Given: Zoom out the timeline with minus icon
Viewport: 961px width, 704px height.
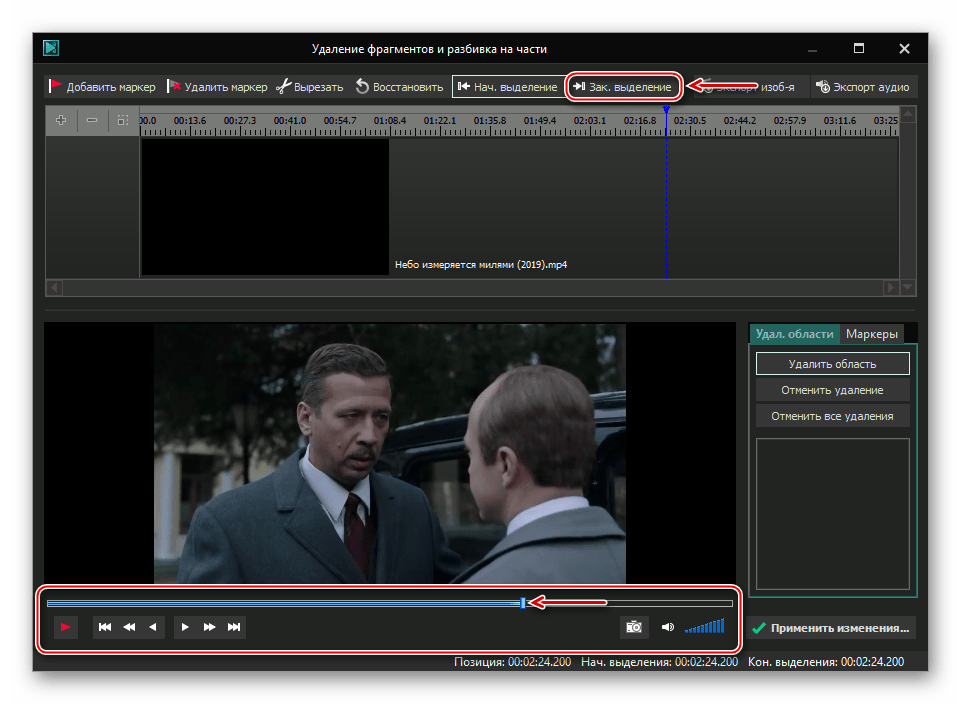Looking at the screenshot, I should 92,120.
